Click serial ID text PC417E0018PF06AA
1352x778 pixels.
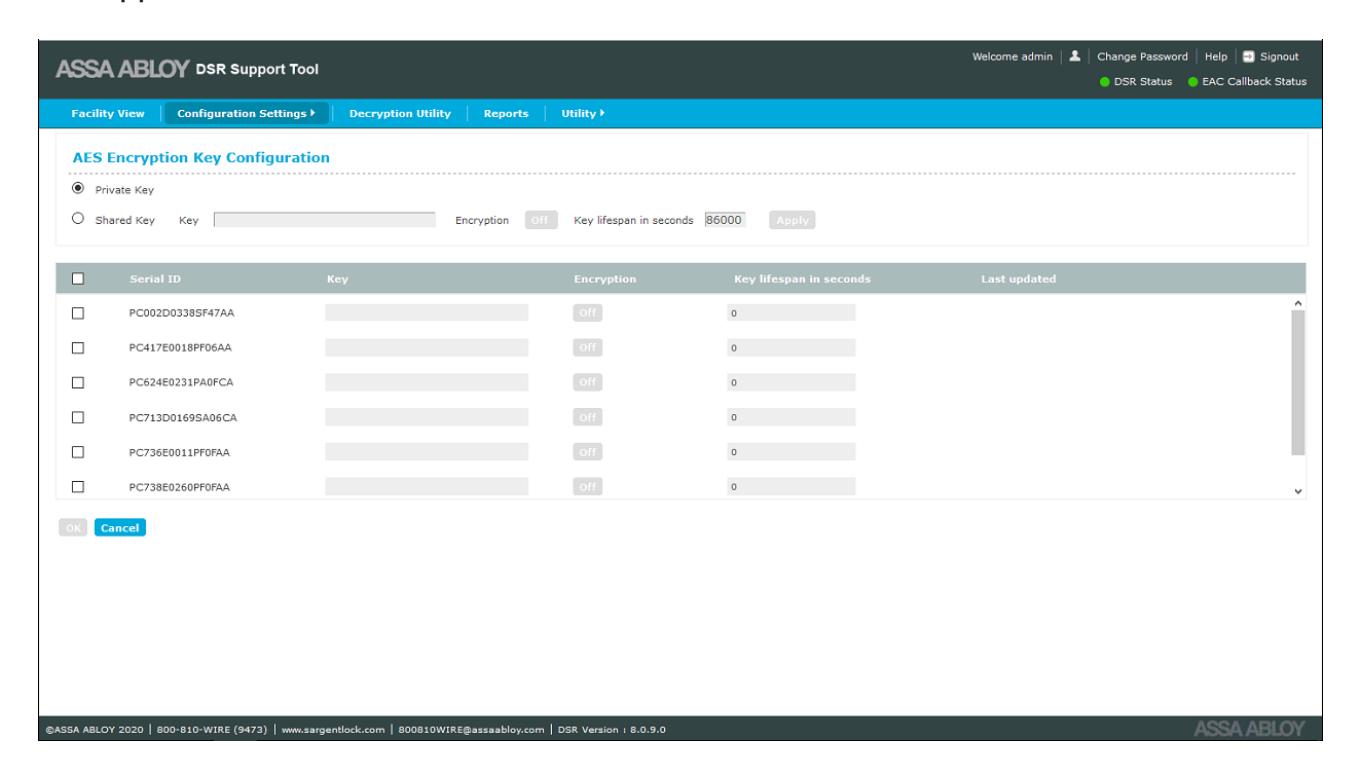[180, 348]
